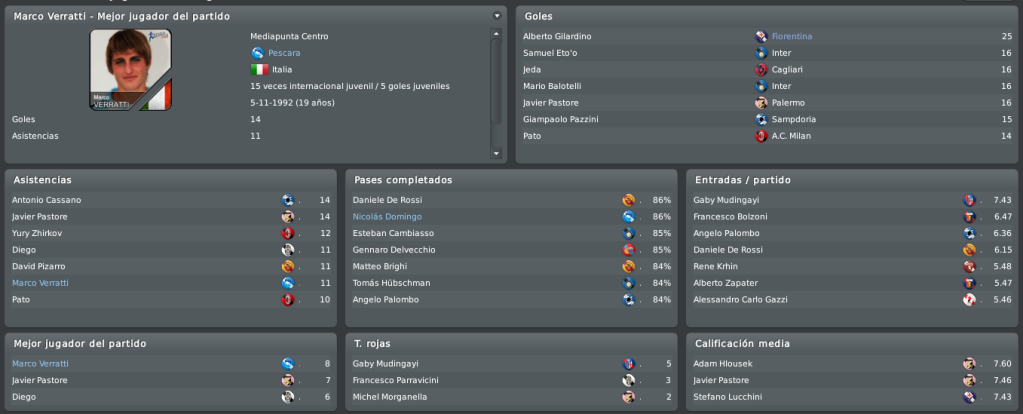
Task: Click the player info panel scrollbar thumb
Action: point(496,81)
